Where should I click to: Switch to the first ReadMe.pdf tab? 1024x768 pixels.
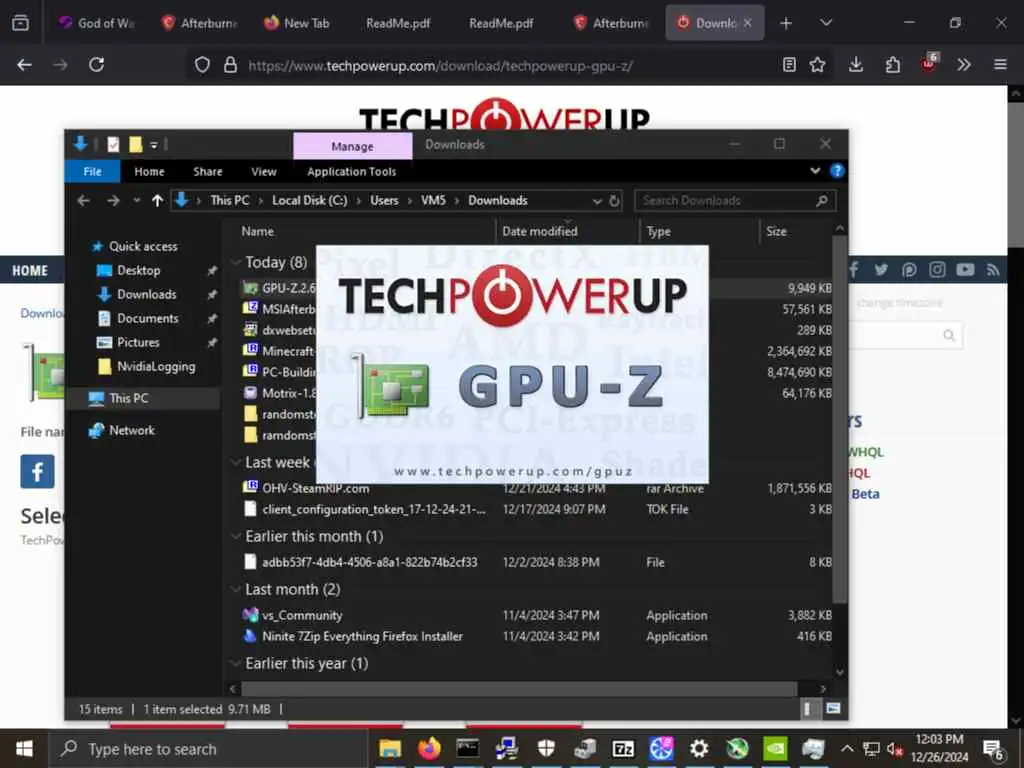click(x=398, y=23)
